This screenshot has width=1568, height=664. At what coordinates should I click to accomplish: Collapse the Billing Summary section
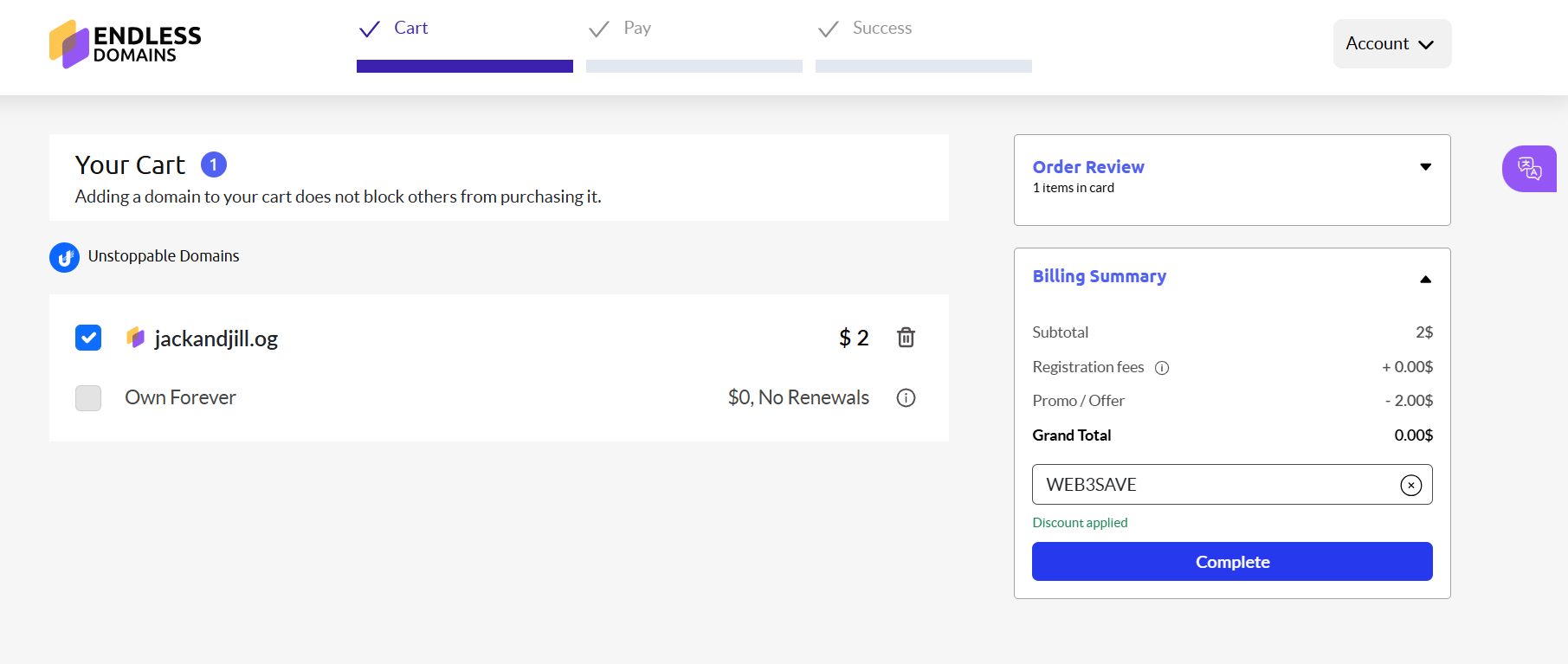coord(1425,279)
